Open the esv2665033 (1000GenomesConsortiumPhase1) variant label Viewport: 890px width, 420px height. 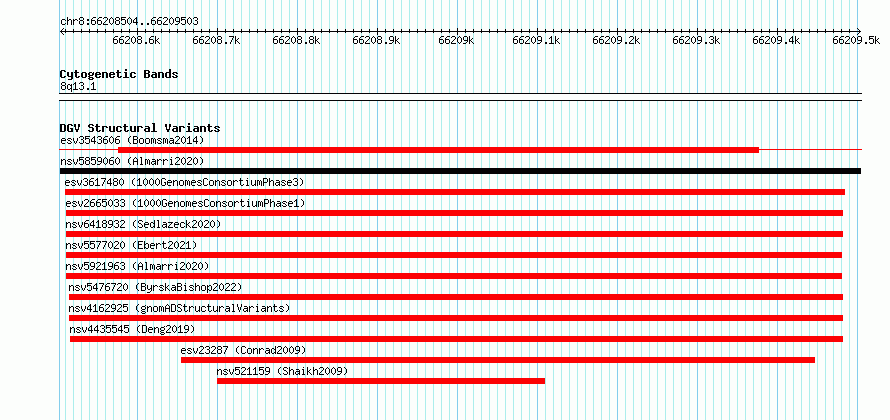pos(185,203)
